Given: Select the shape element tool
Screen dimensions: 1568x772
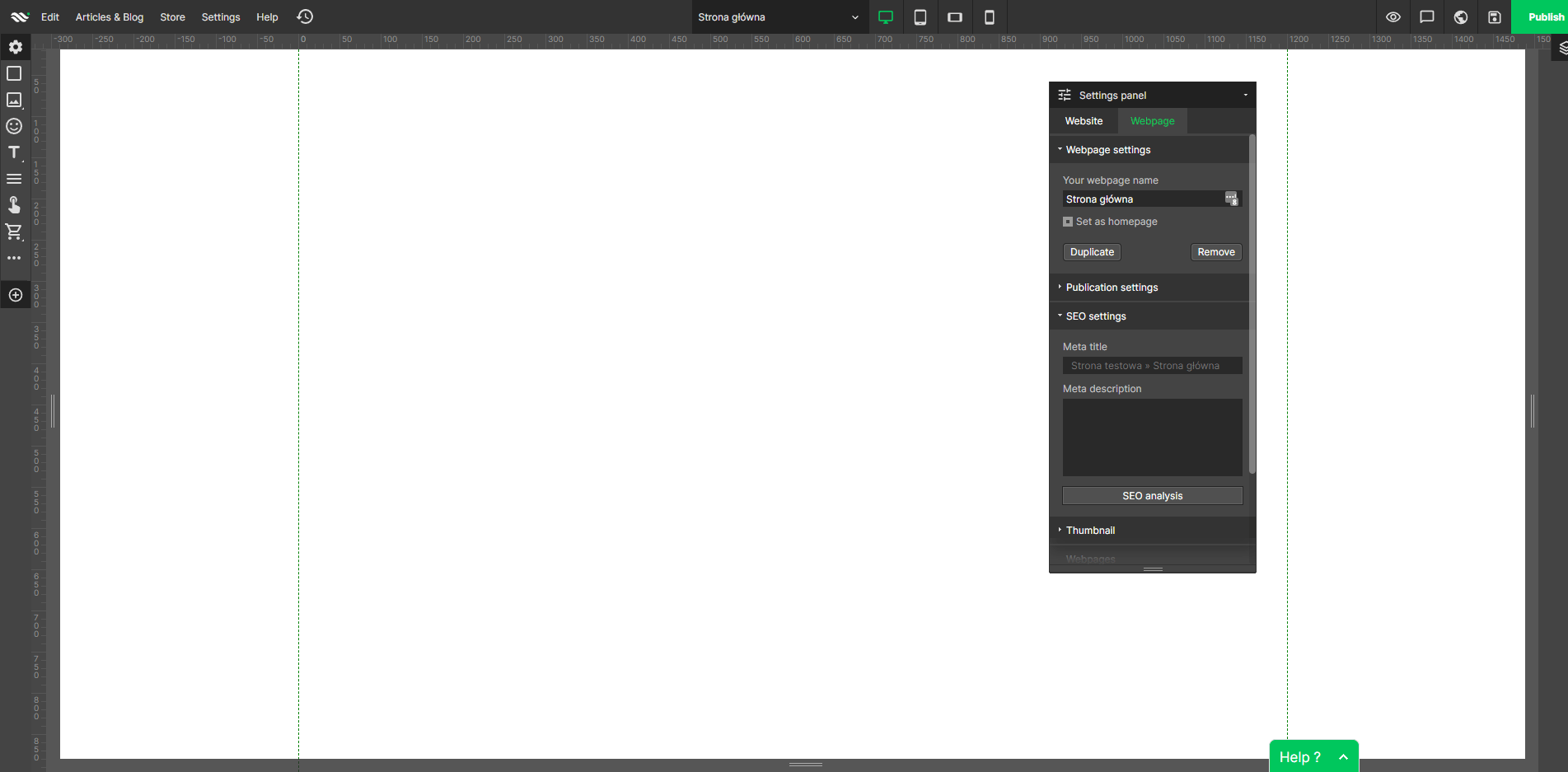Looking at the screenshot, I should click(14, 73).
